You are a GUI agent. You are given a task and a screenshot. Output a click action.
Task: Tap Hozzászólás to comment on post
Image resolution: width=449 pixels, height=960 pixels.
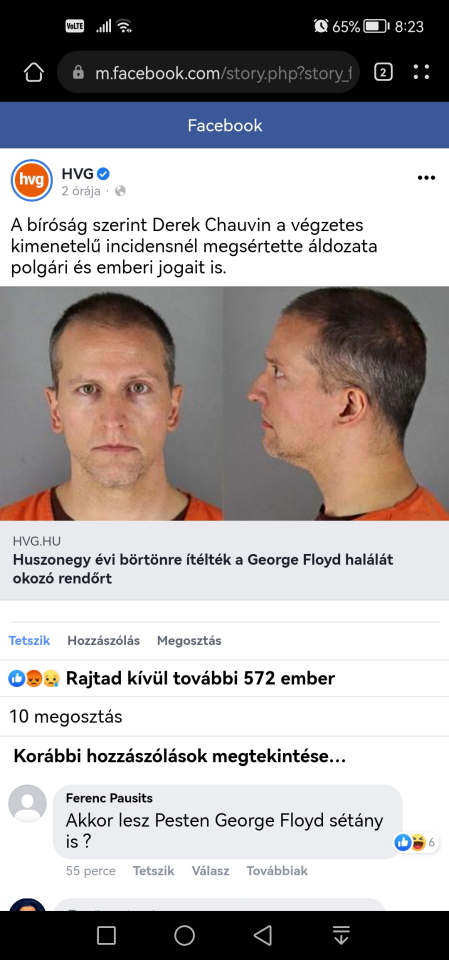click(x=104, y=640)
